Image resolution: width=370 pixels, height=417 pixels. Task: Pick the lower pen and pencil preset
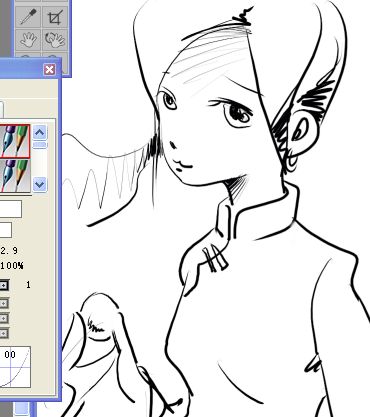coord(15,175)
